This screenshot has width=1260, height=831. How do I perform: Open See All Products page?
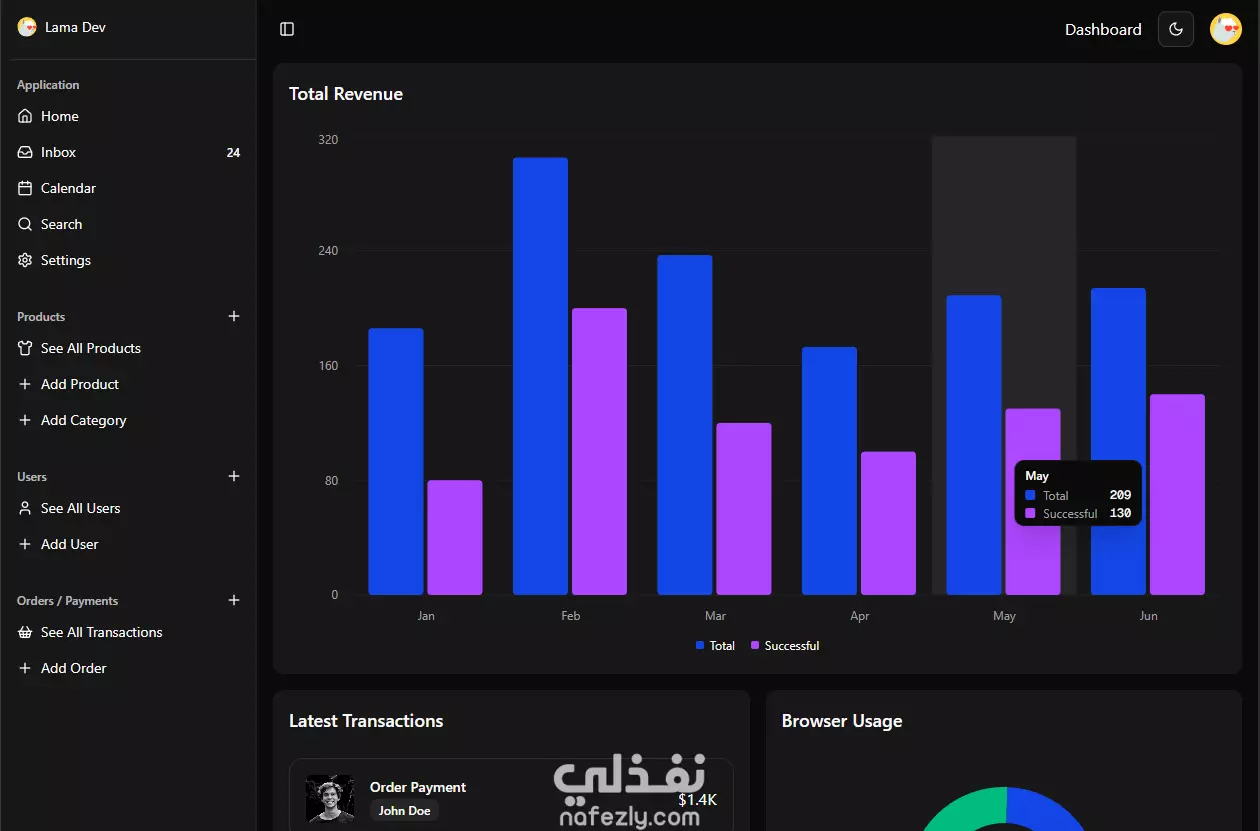coord(129,348)
